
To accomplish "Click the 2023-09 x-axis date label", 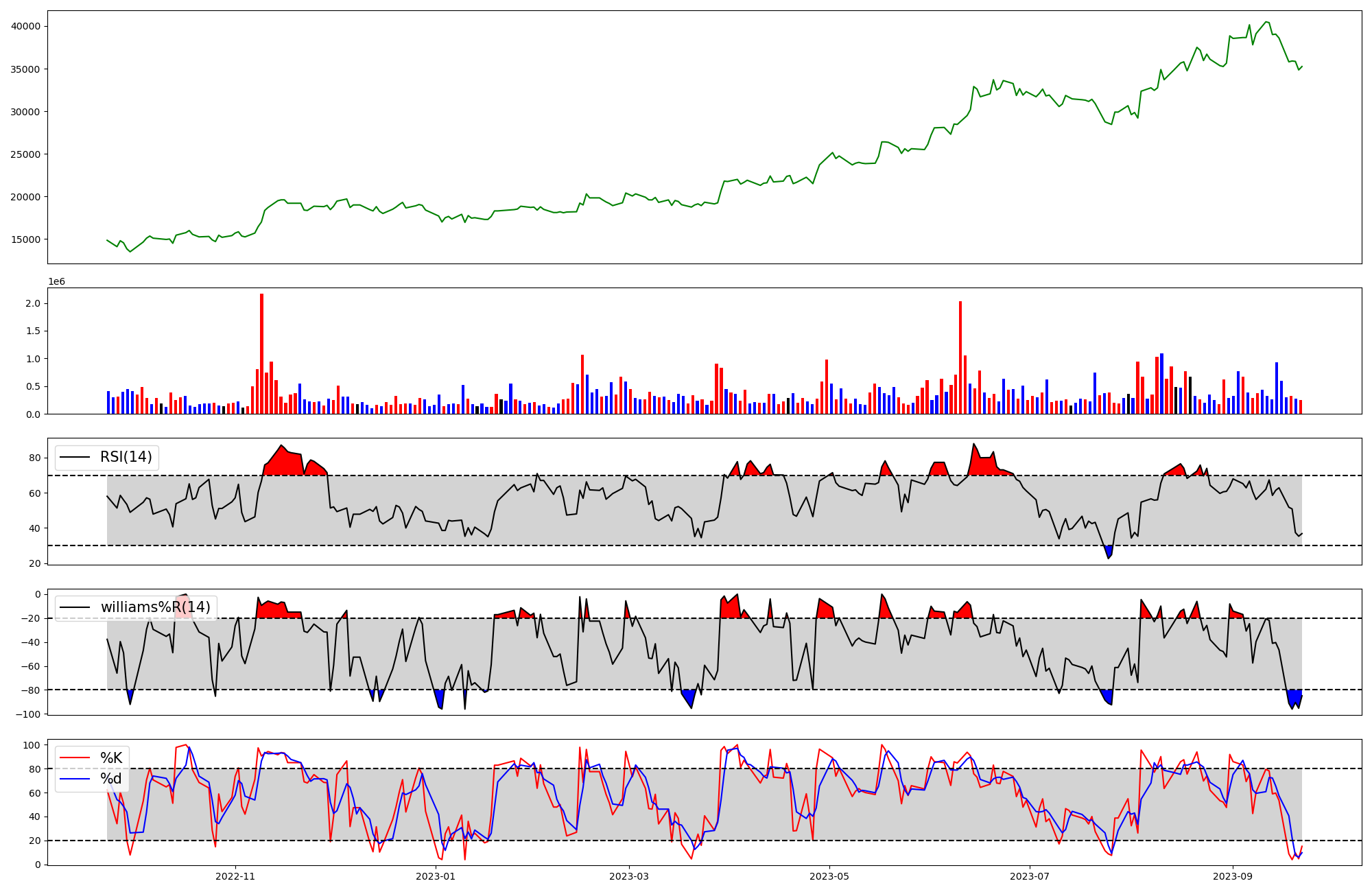I will pos(1233,876).
